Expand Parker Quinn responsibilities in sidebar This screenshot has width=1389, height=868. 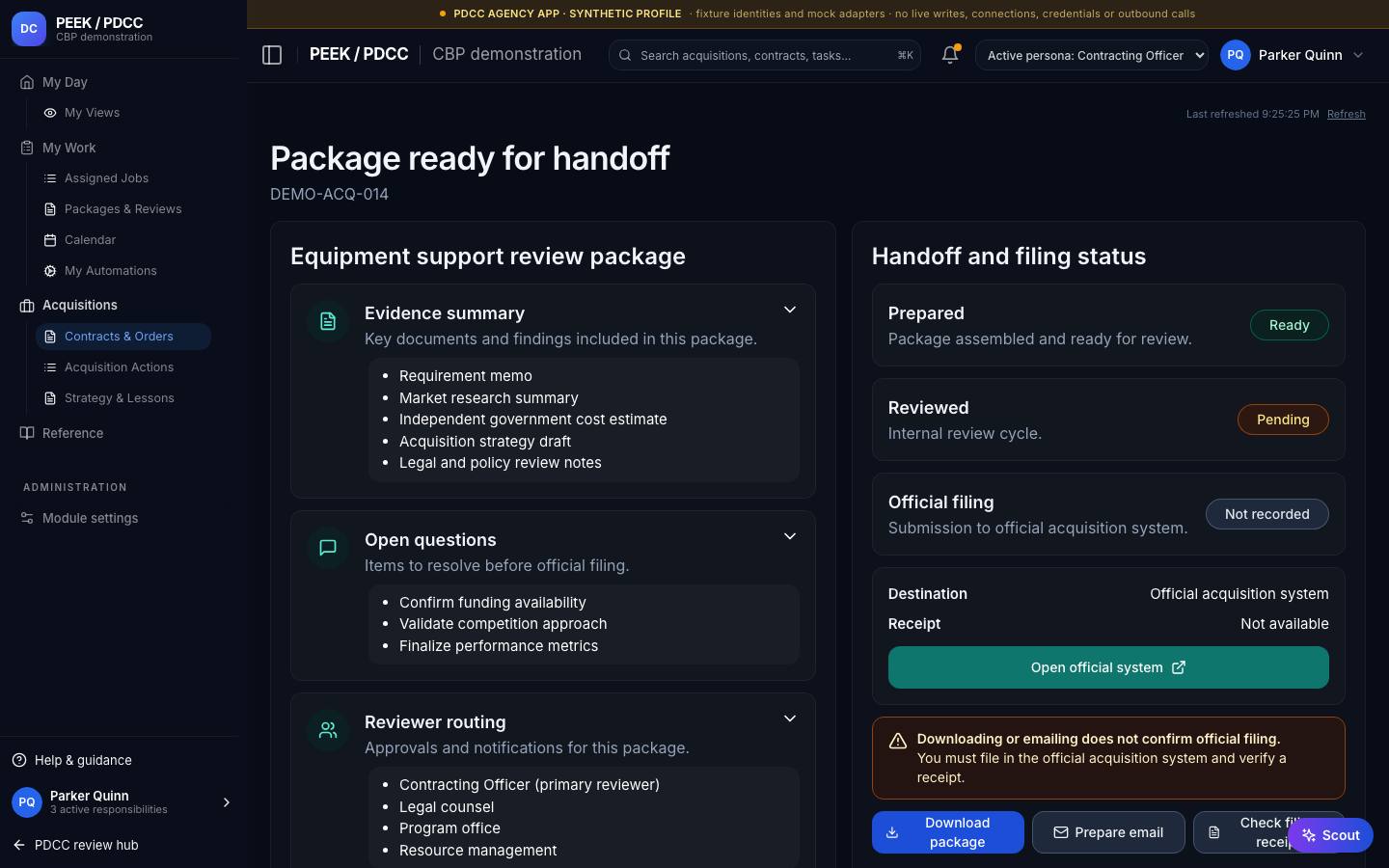227,802
